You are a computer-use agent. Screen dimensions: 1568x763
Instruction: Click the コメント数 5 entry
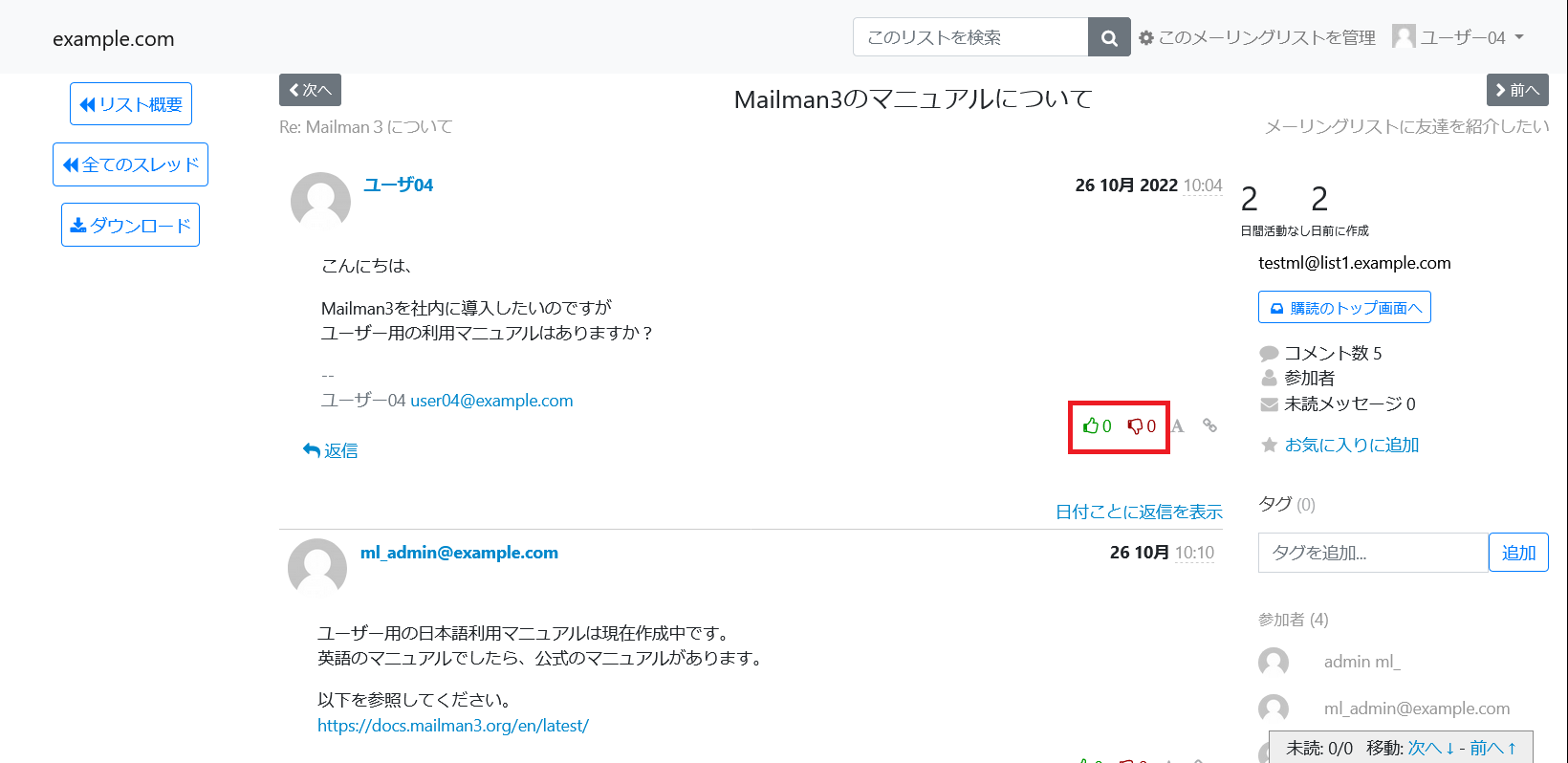pyautogui.click(x=1320, y=353)
